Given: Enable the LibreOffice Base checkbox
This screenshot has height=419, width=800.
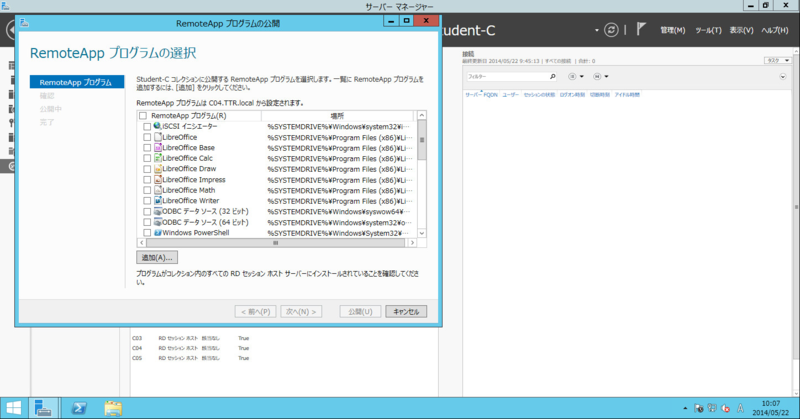Looking at the screenshot, I should tap(147, 148).
